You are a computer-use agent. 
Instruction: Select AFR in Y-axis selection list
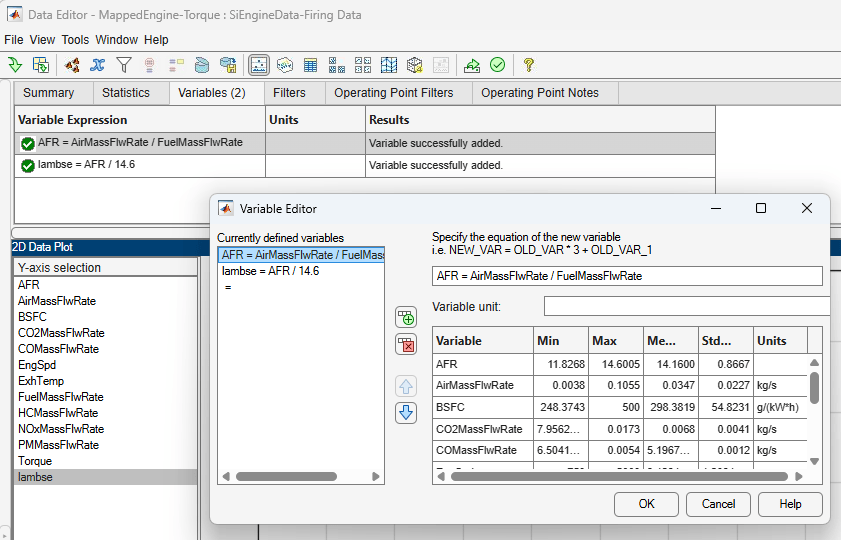click(x=106, y=285)
